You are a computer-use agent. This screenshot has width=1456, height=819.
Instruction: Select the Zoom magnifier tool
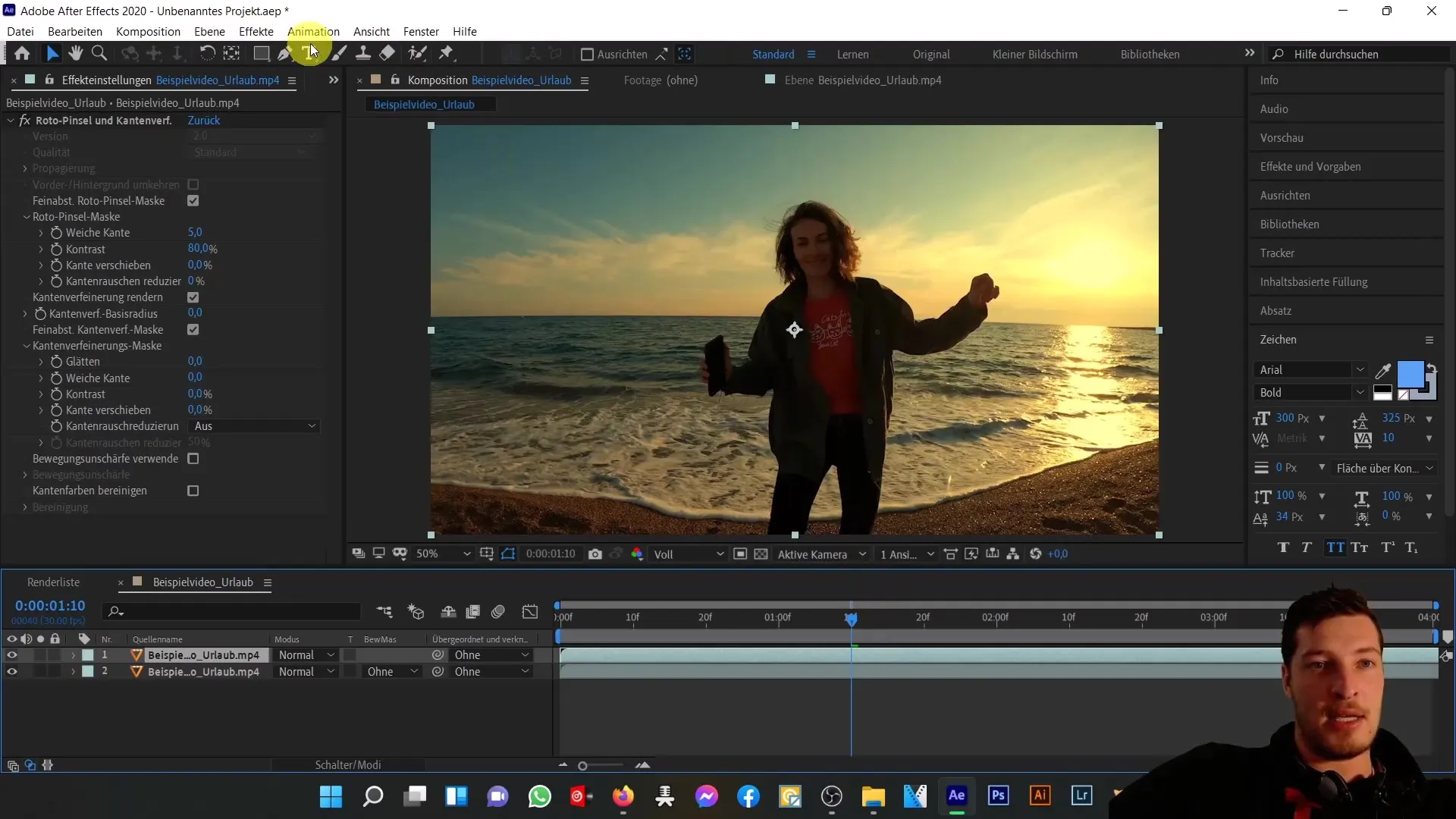(99, 53)
